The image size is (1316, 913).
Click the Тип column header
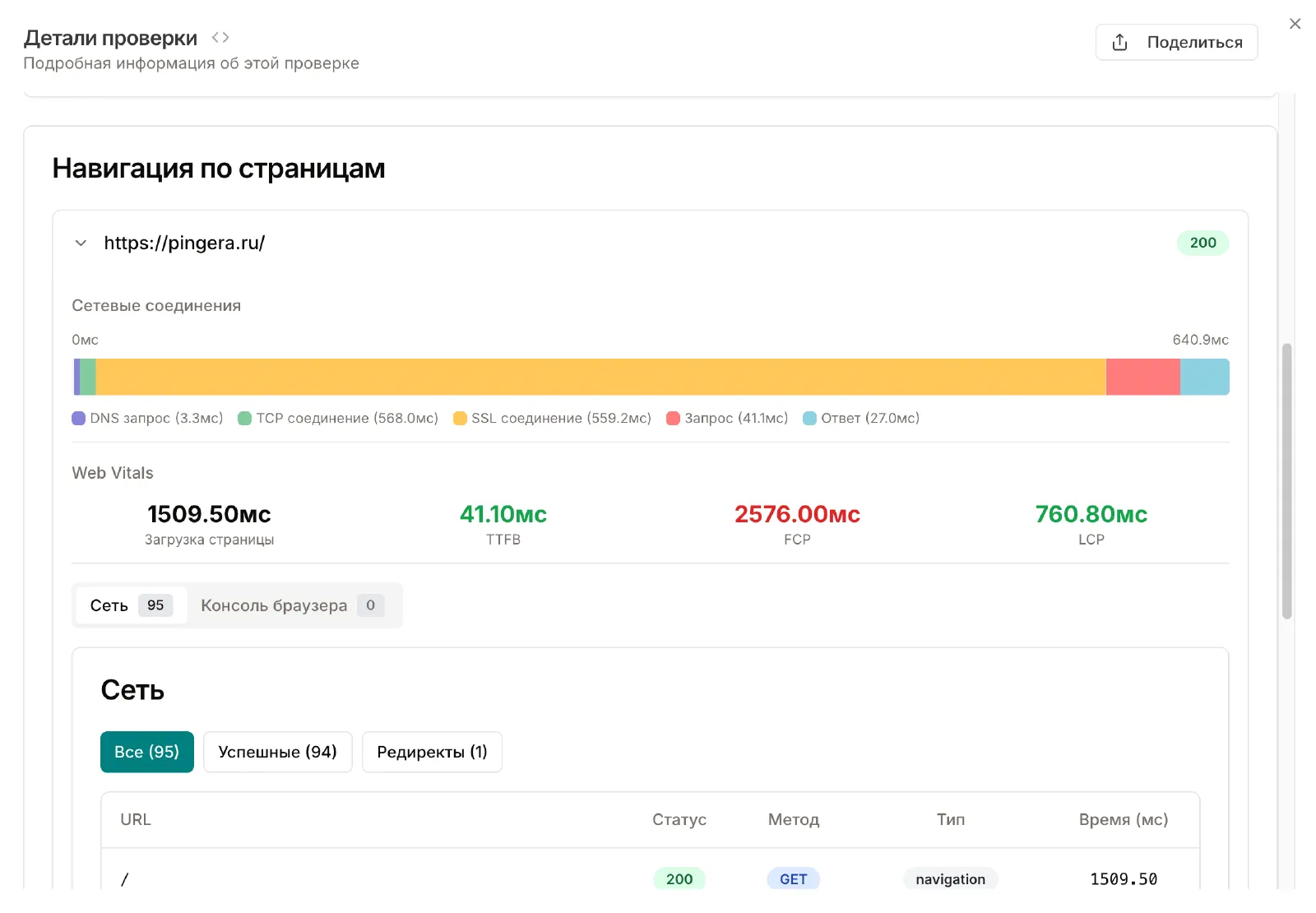tap(951, 819)
